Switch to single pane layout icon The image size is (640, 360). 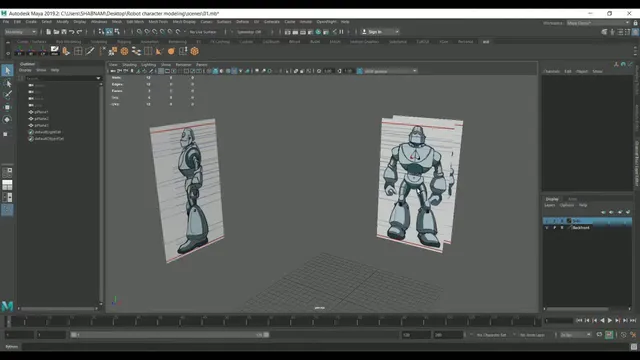tap(7, 173)
